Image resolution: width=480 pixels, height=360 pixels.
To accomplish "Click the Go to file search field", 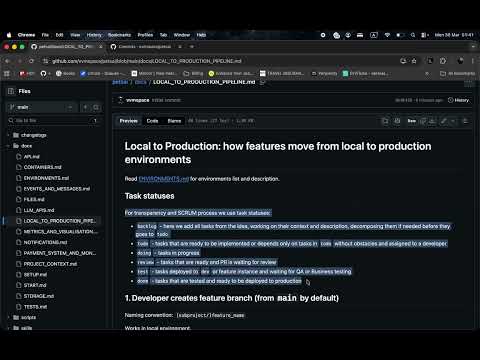I will click(53, 120).
